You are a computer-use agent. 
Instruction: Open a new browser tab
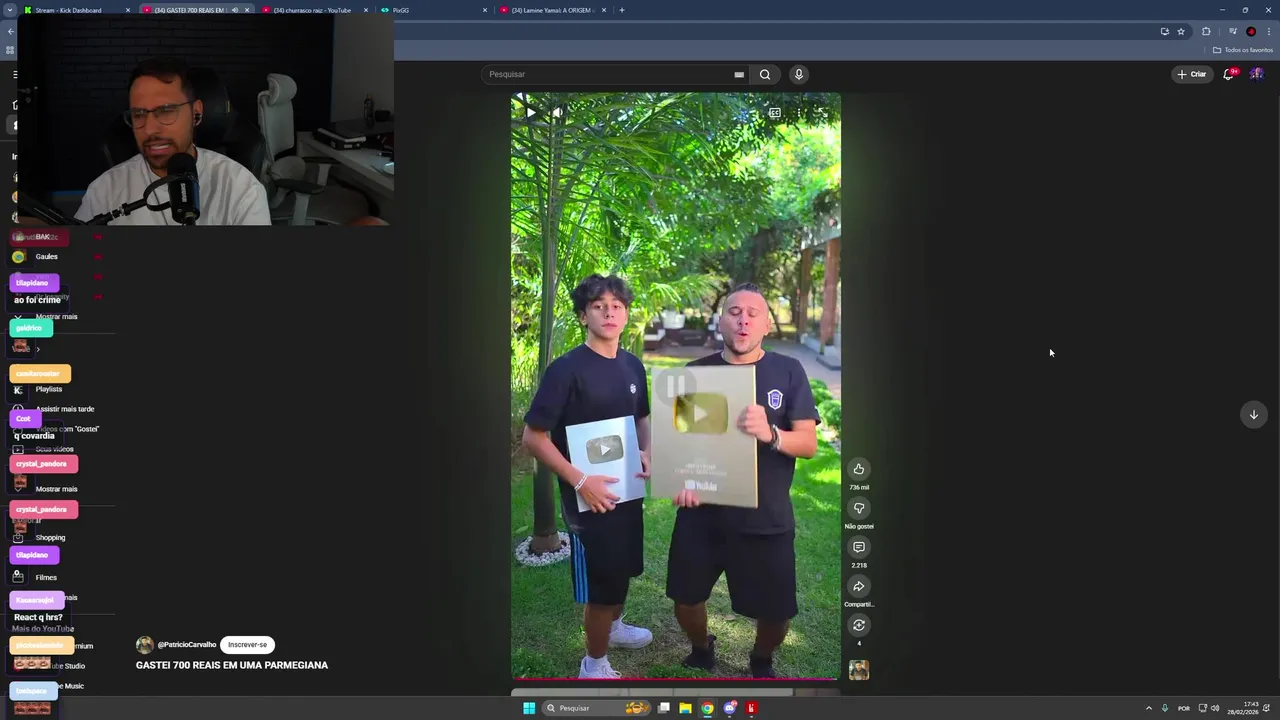click(x=622, y=10)
